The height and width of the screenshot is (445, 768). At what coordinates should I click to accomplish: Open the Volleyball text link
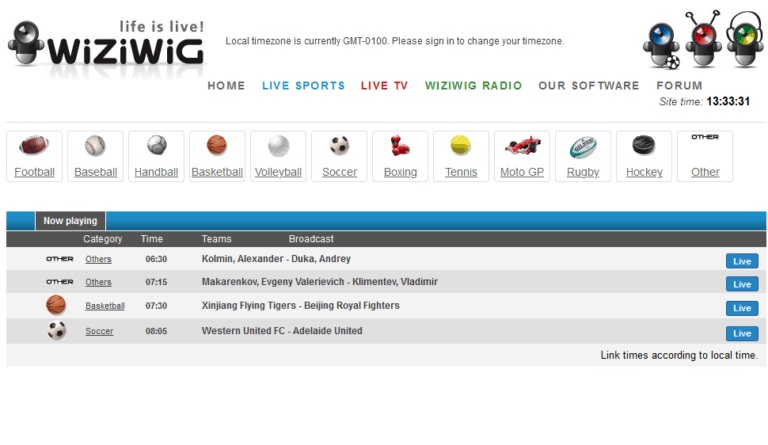click(x=278, y=172)
